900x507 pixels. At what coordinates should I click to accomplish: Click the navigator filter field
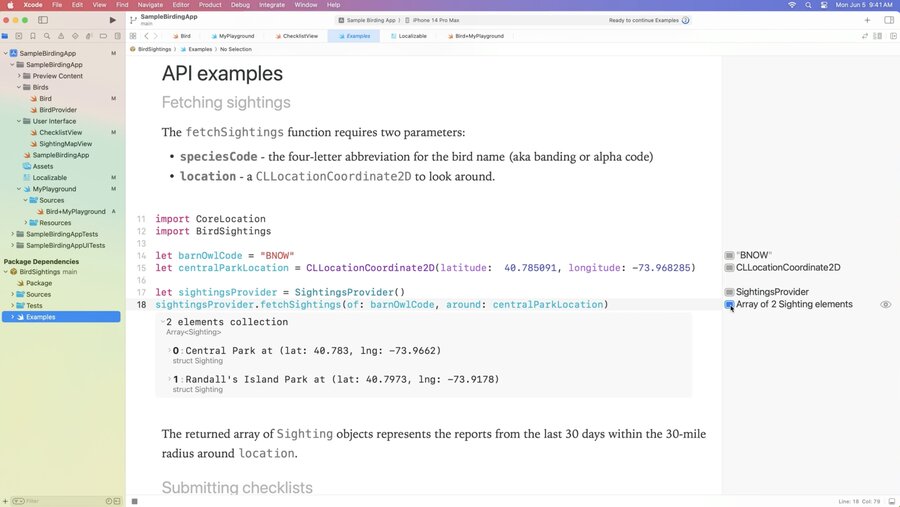(57, 501)
